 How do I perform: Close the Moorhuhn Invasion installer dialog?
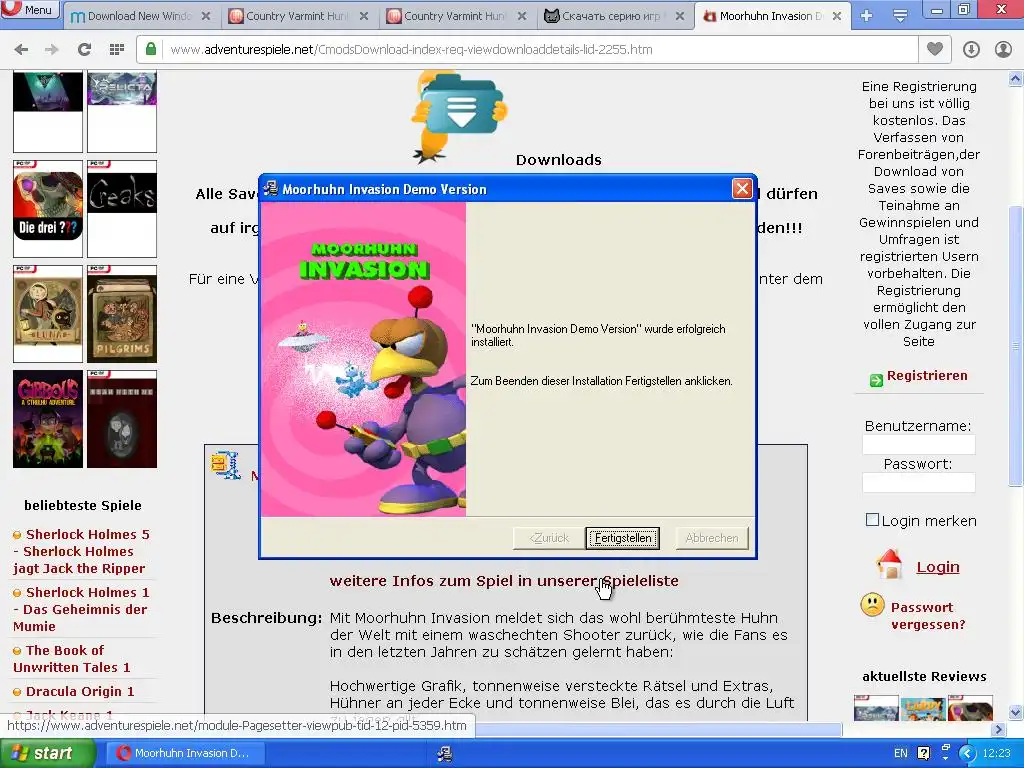pyautogui.click(x=742, y=189)
